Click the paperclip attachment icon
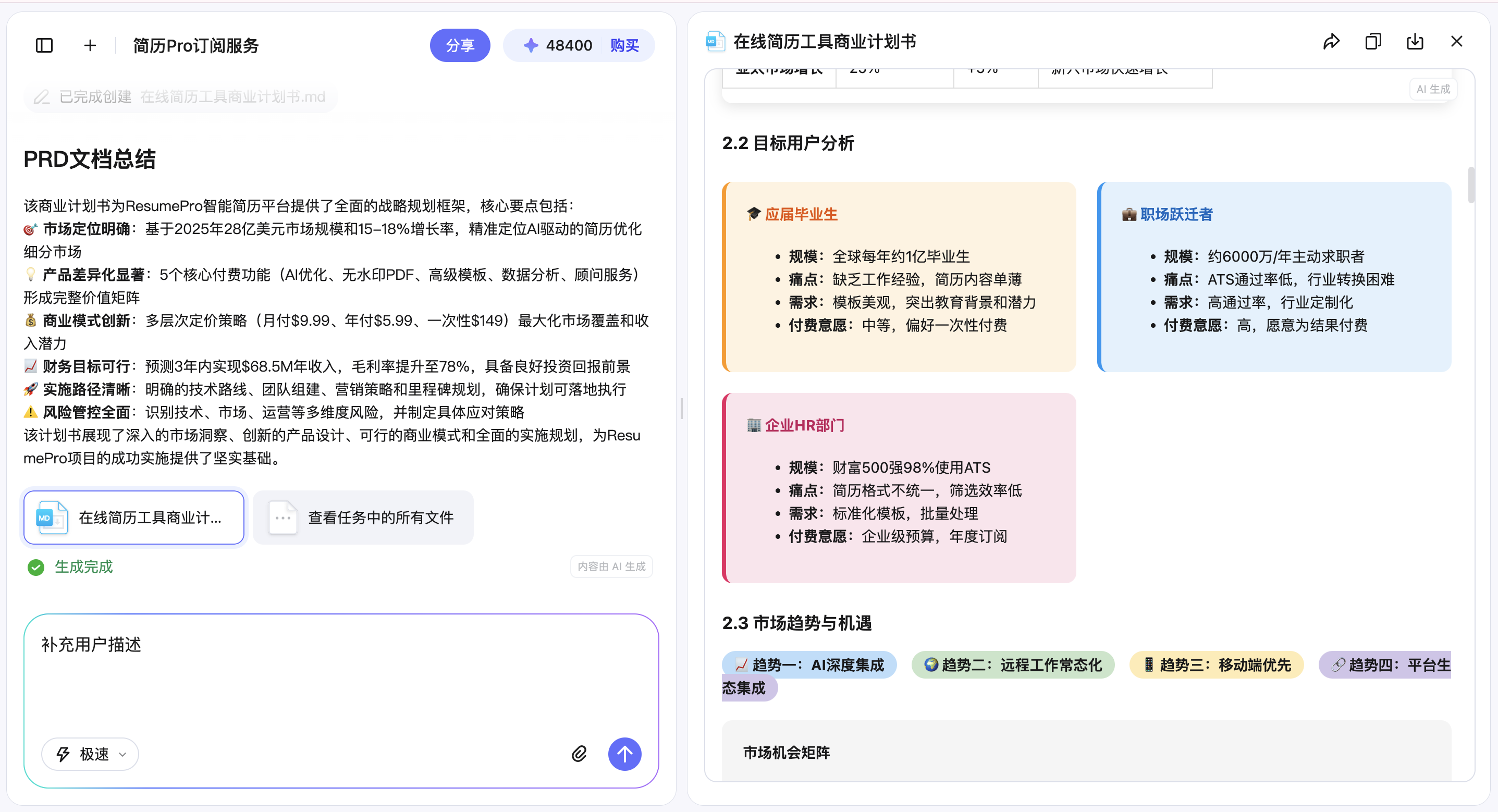This screenshot has width=1498, height=812. [579, 754]
